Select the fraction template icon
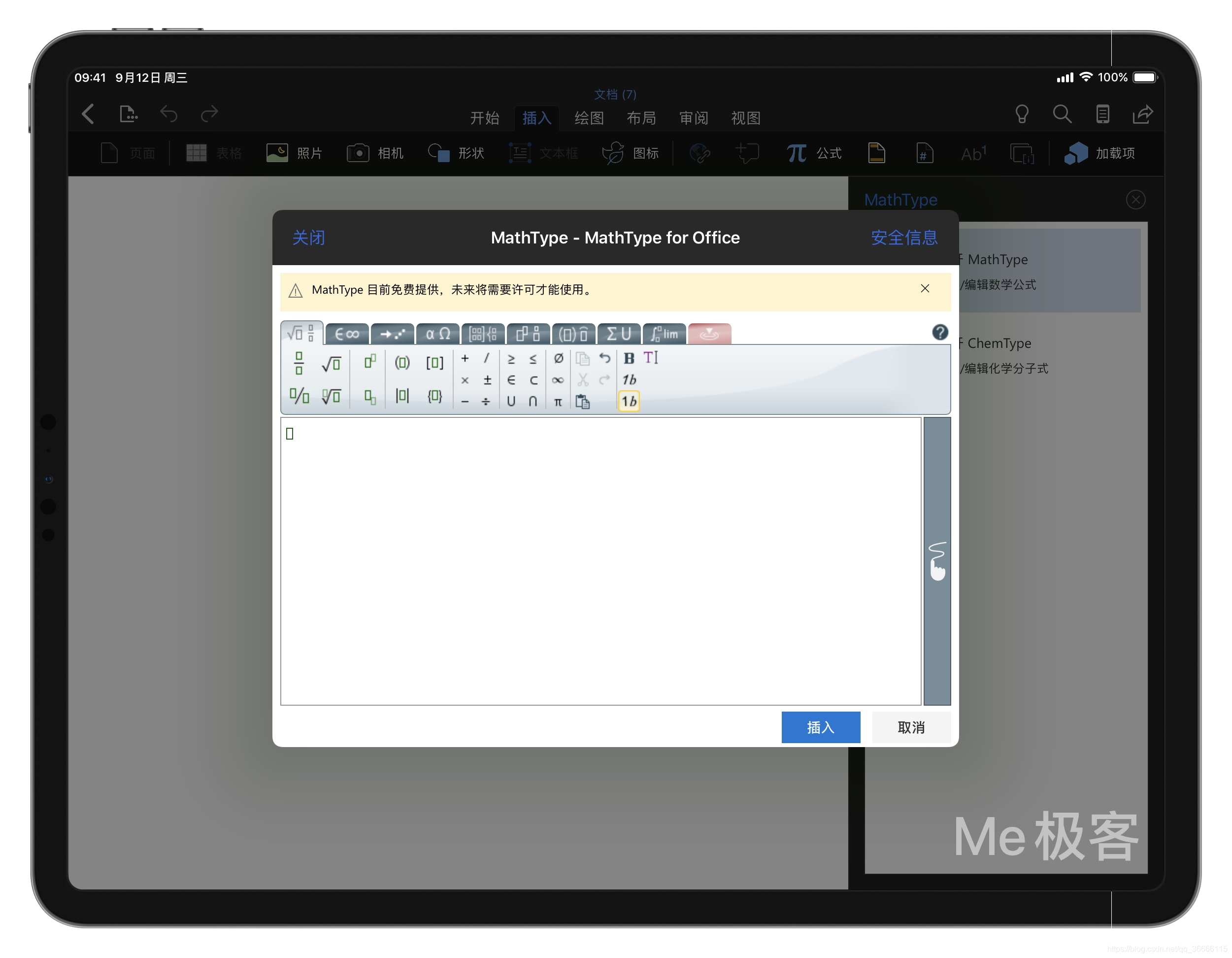1232x958 pixels. click(299, 363)
